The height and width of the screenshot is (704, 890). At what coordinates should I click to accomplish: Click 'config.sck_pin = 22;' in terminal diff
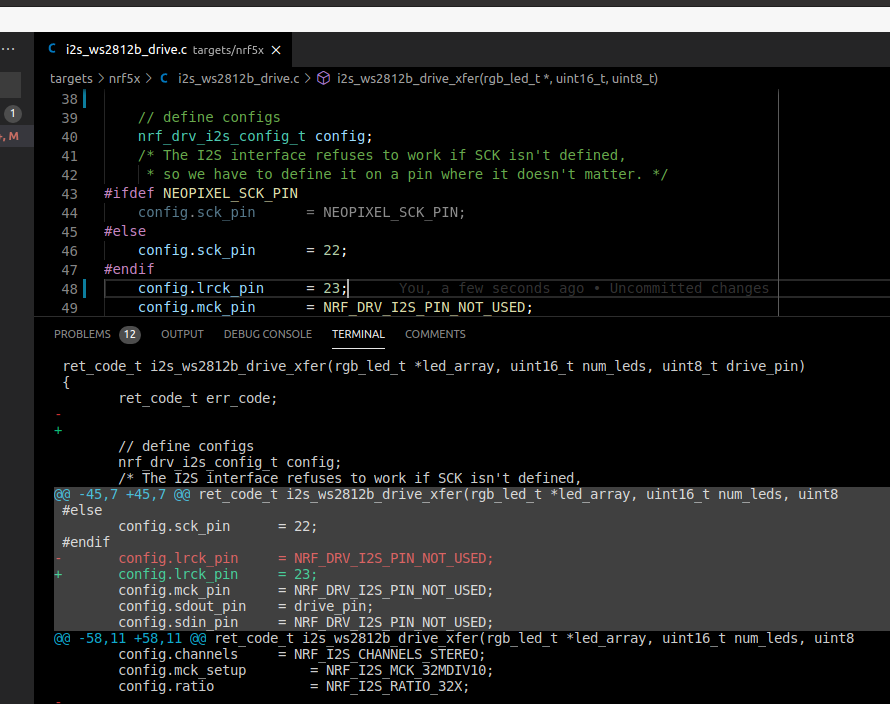tap(218, 526)
